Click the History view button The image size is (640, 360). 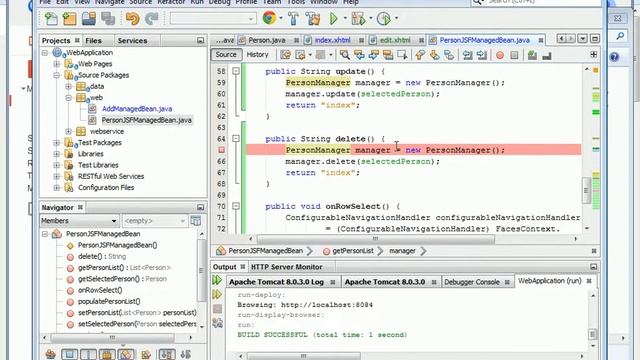pyautogui.click(x=257, y=55)
